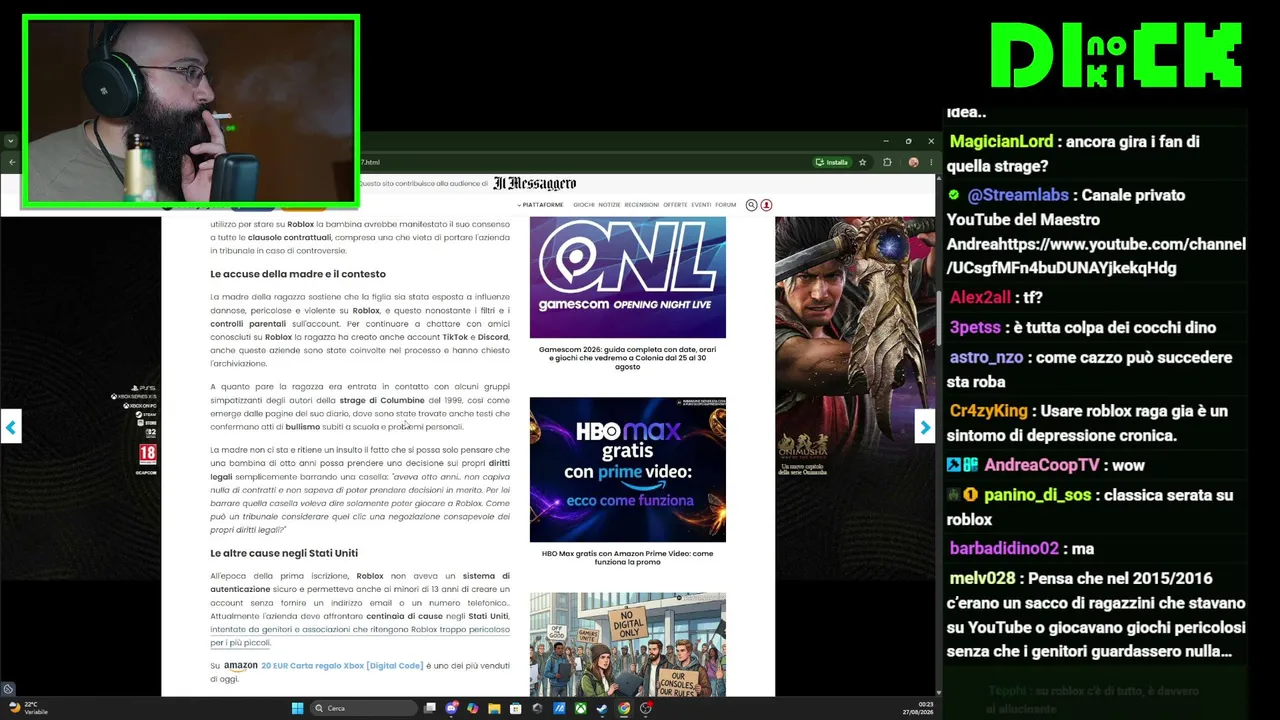Screen dimensions: 1280x720
Task: Open the GIOCHI menu item
Action: coord(584,205)
